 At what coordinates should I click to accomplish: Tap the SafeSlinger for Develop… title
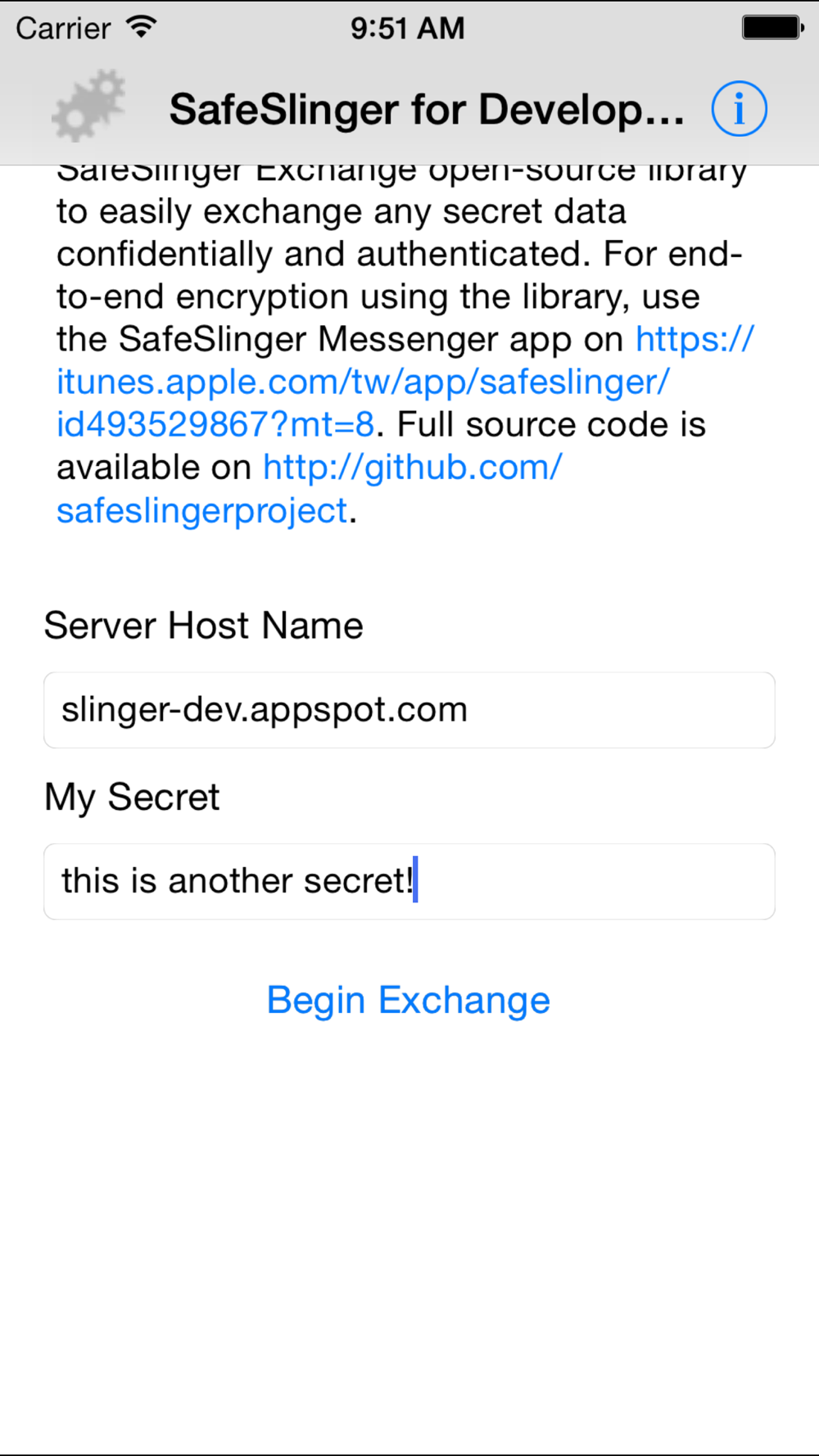point(427,110)
